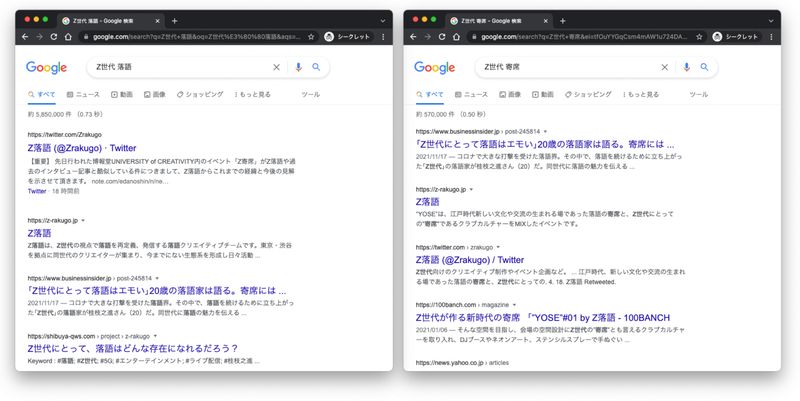Screen dimensions: 800x401
Task: Open もっと見る menu in left window
Action: (x=253, y=94)
